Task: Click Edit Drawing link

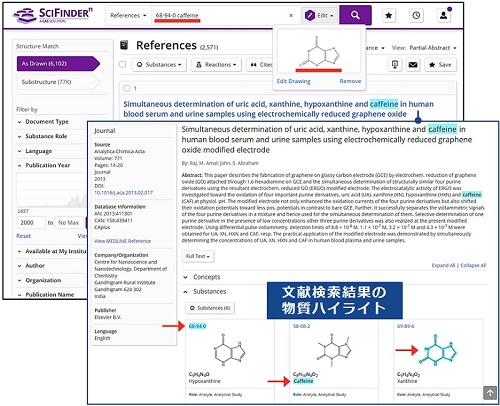Action: (x=293, y=81)
